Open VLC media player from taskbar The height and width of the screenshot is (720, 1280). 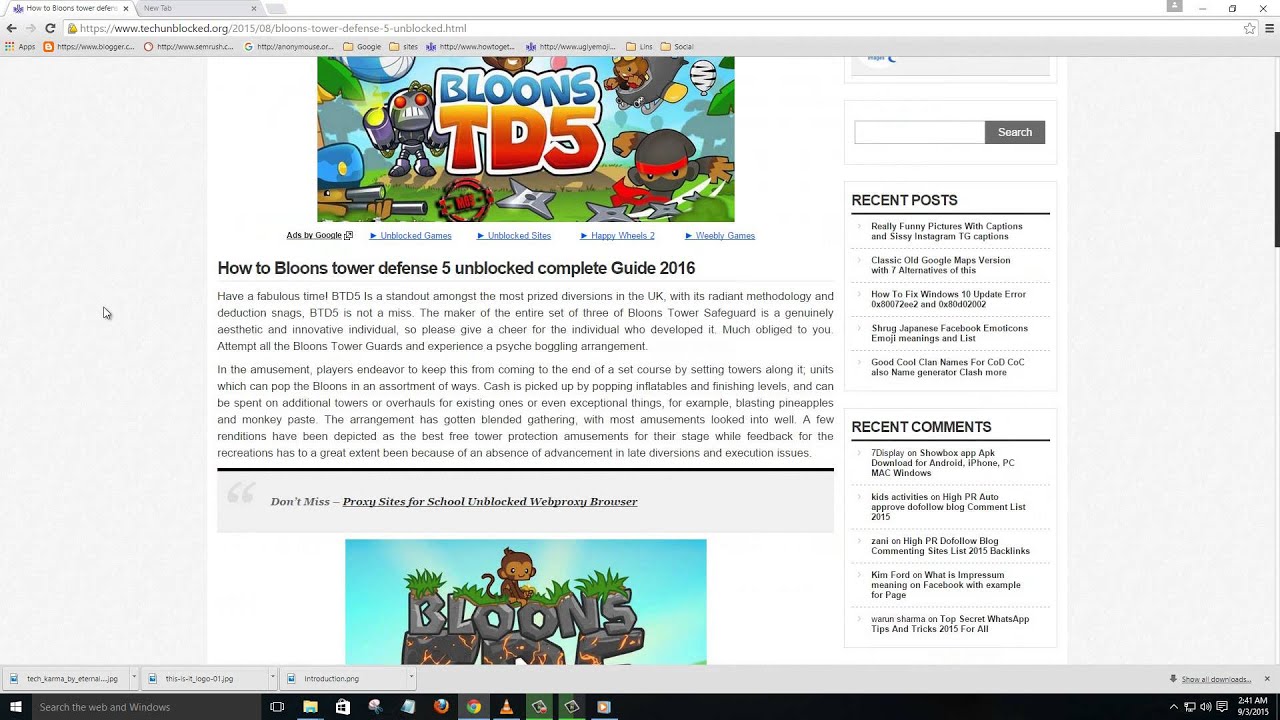(x=507, y=707)
